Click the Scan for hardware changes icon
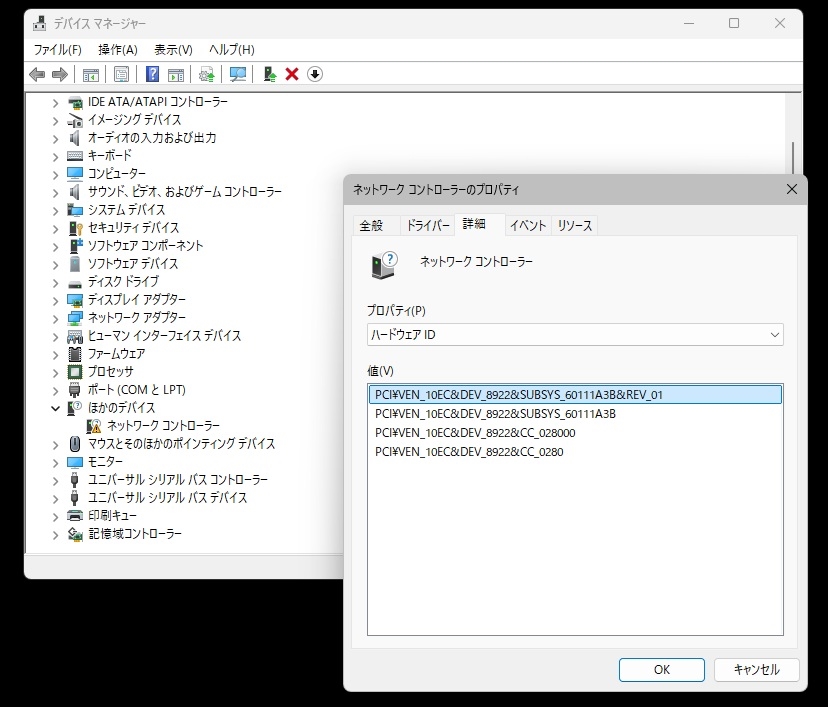The width and height of the screenshot is (828, 707). 238,74
